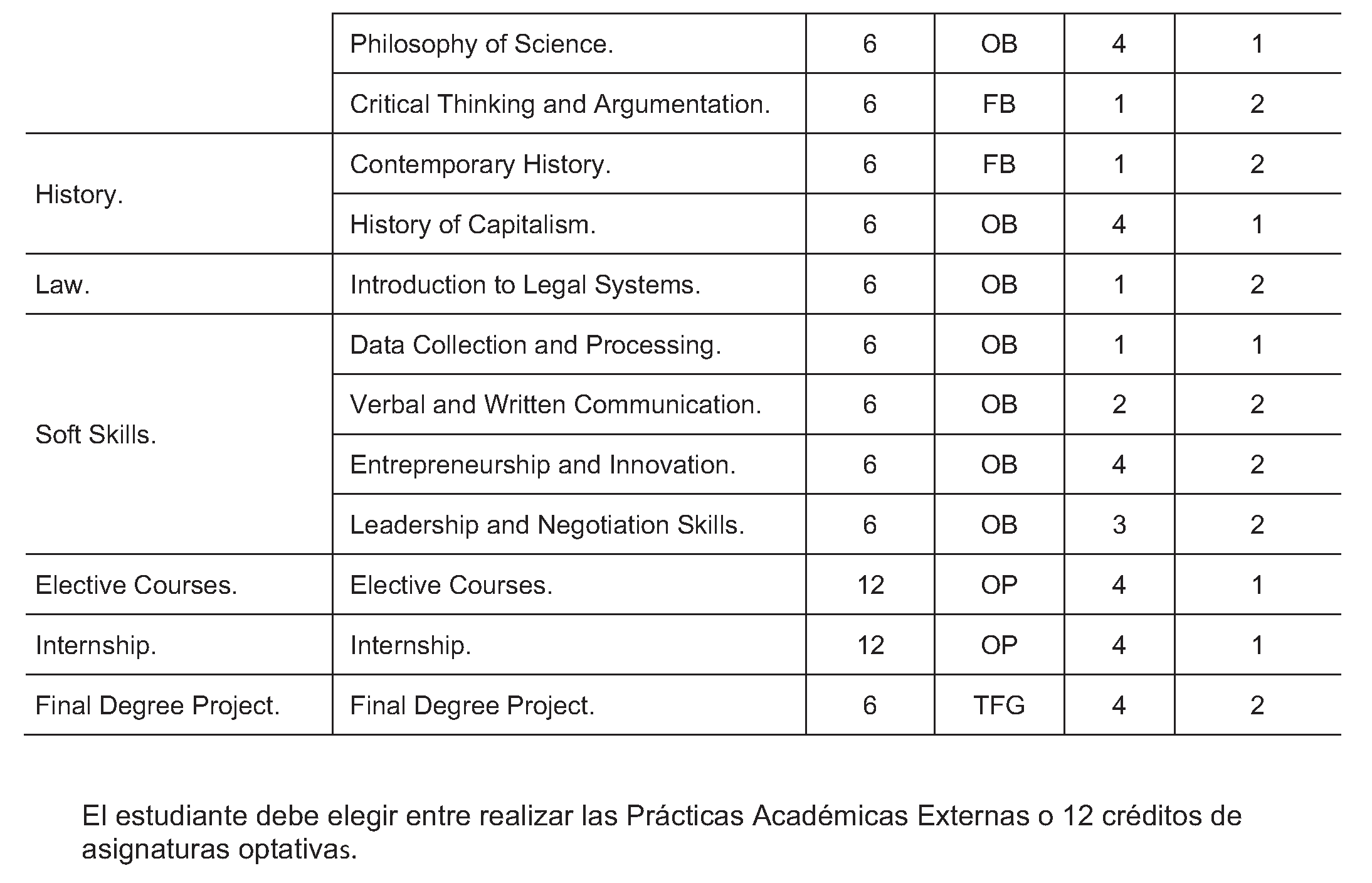The width and height of the screenshot is (1372, 883).
Task: Click the "Contemporary History." subject cell
Action: (x=480, y=164)
